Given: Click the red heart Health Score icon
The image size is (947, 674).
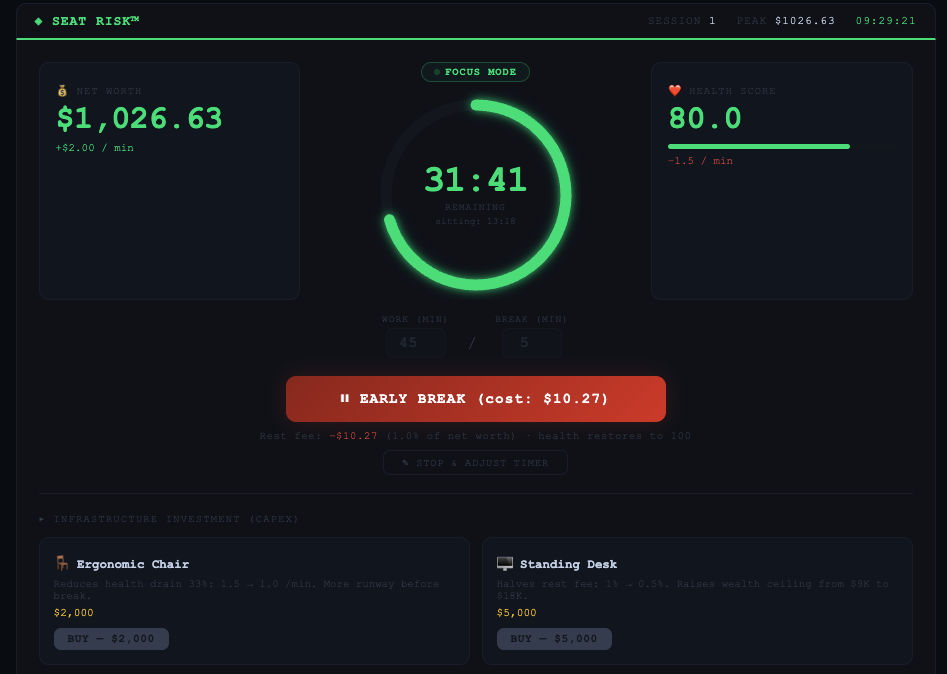Looking at the screenshot, I should pos(675,91).
